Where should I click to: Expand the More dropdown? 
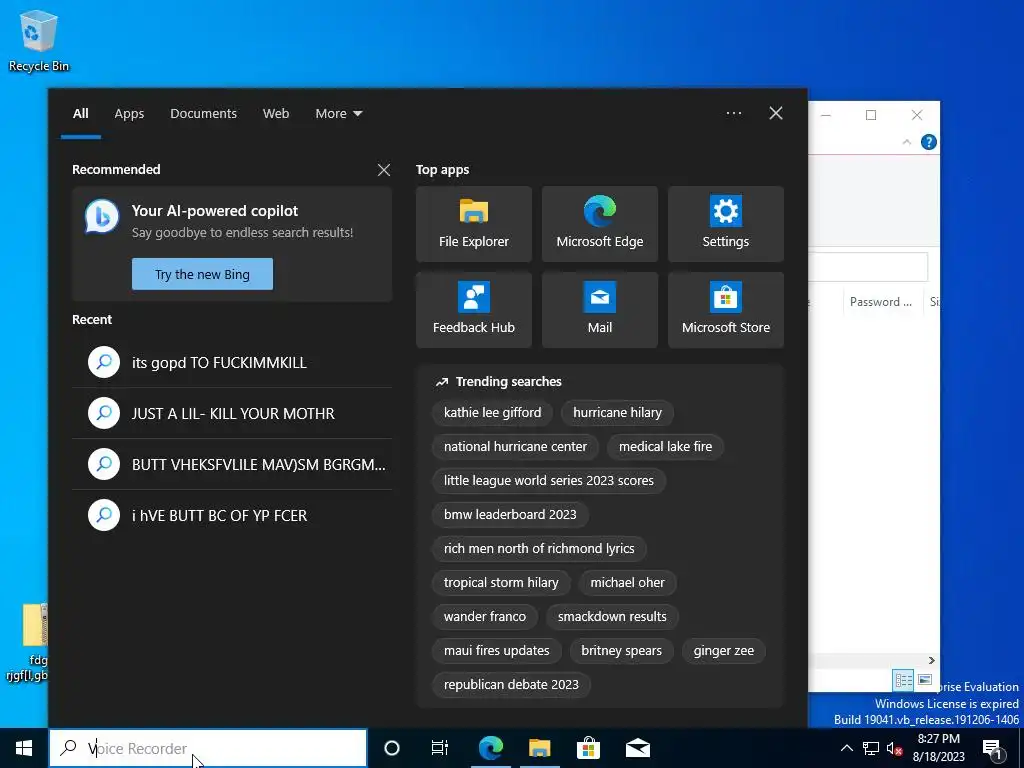338,113
